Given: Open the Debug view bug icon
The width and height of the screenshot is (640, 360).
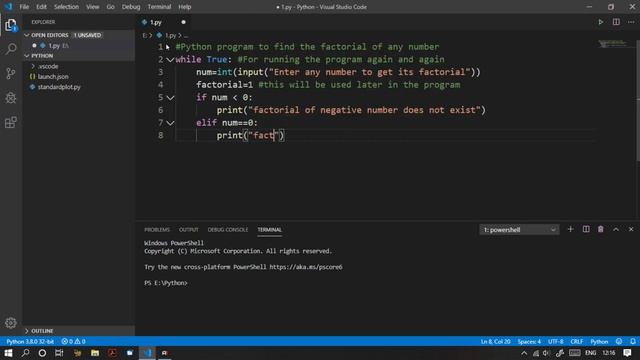Looking at the screenshot, I should pyautogui.click(x=11, y=98).
